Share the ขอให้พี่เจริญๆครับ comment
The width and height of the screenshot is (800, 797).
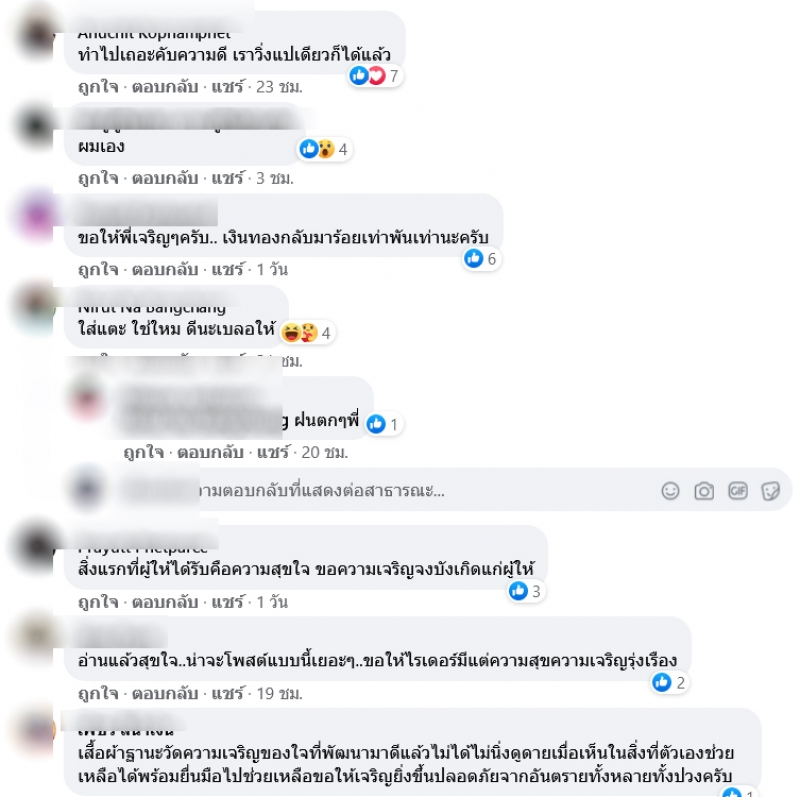click(x=228, y=269)
